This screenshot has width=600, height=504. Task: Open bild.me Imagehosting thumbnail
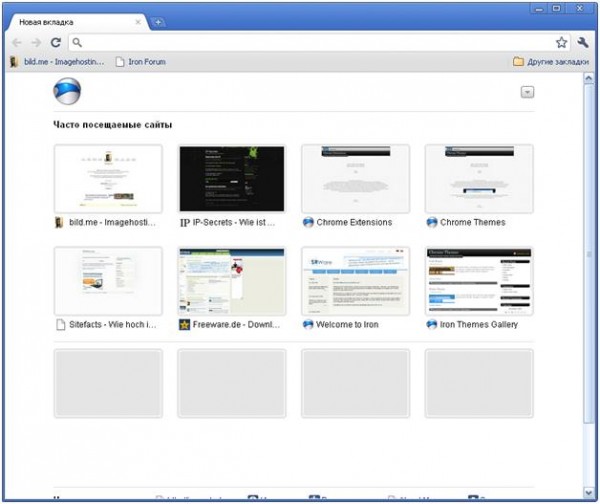(x=108, y=179)
